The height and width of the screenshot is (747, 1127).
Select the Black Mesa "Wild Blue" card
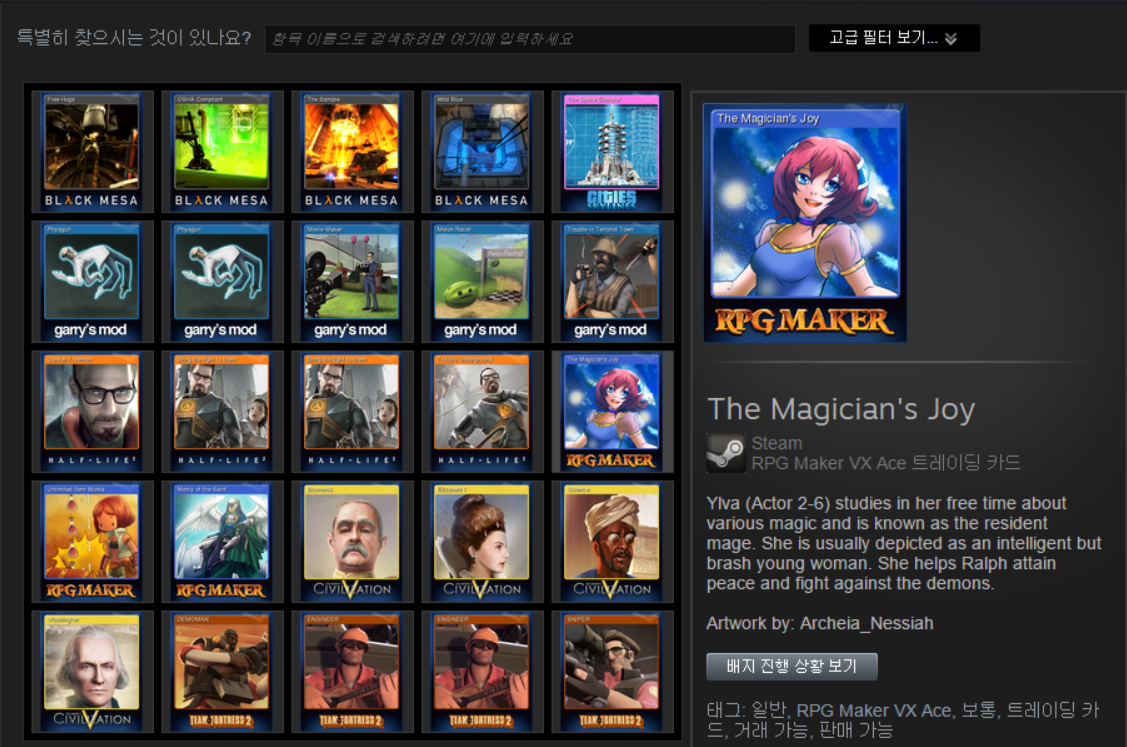coord(482,152)
